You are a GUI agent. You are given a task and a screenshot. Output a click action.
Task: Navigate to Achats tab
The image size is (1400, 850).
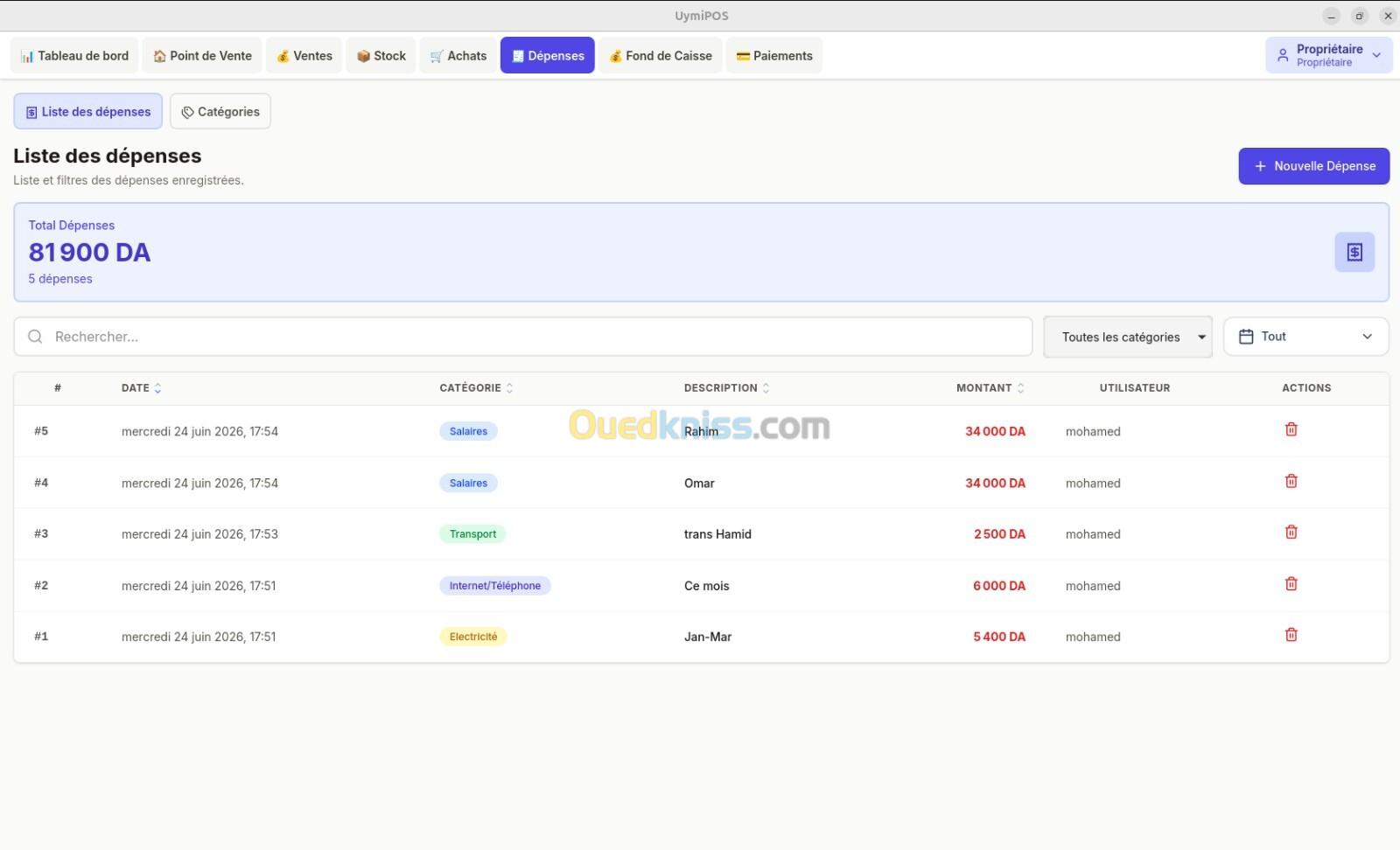click(458, 55)
